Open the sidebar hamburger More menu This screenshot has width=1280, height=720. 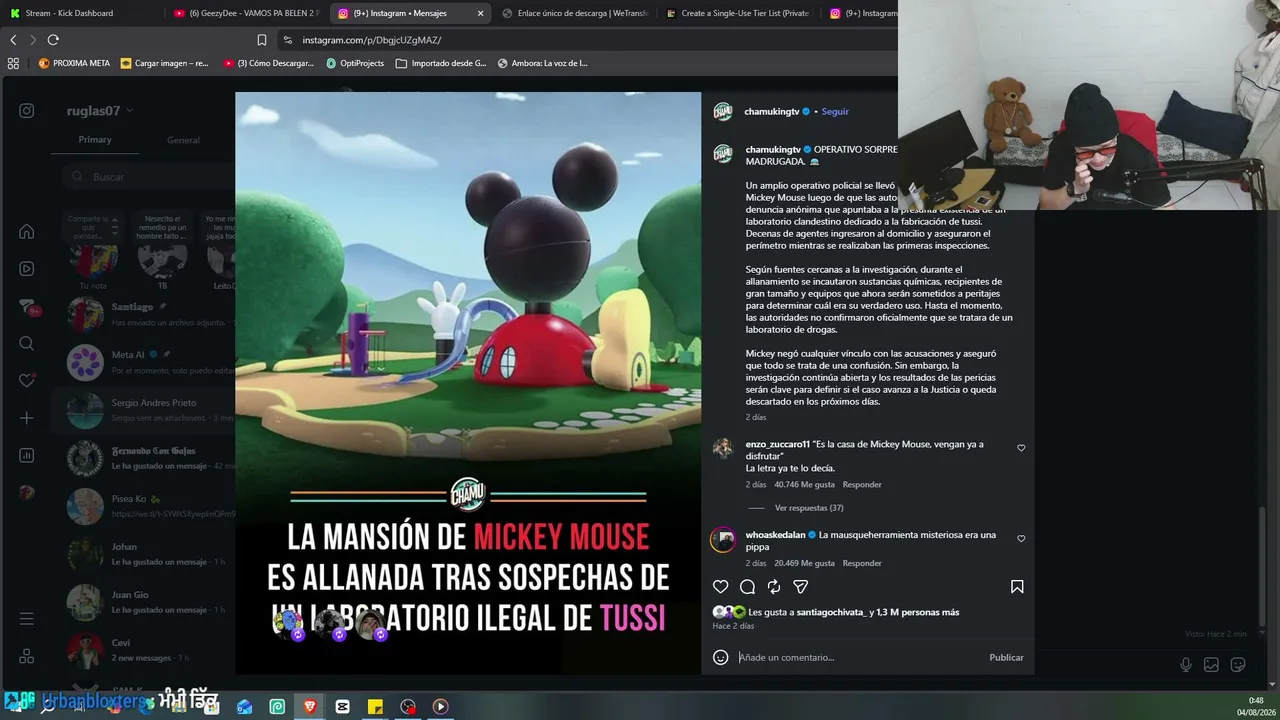point(27,619)
